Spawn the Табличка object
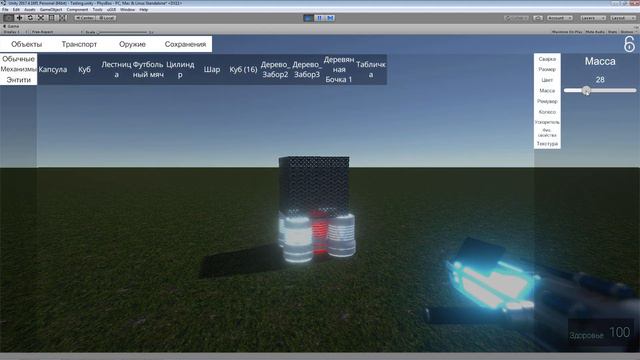The height and width of the screenshot is (360, 640). (371, 69)
